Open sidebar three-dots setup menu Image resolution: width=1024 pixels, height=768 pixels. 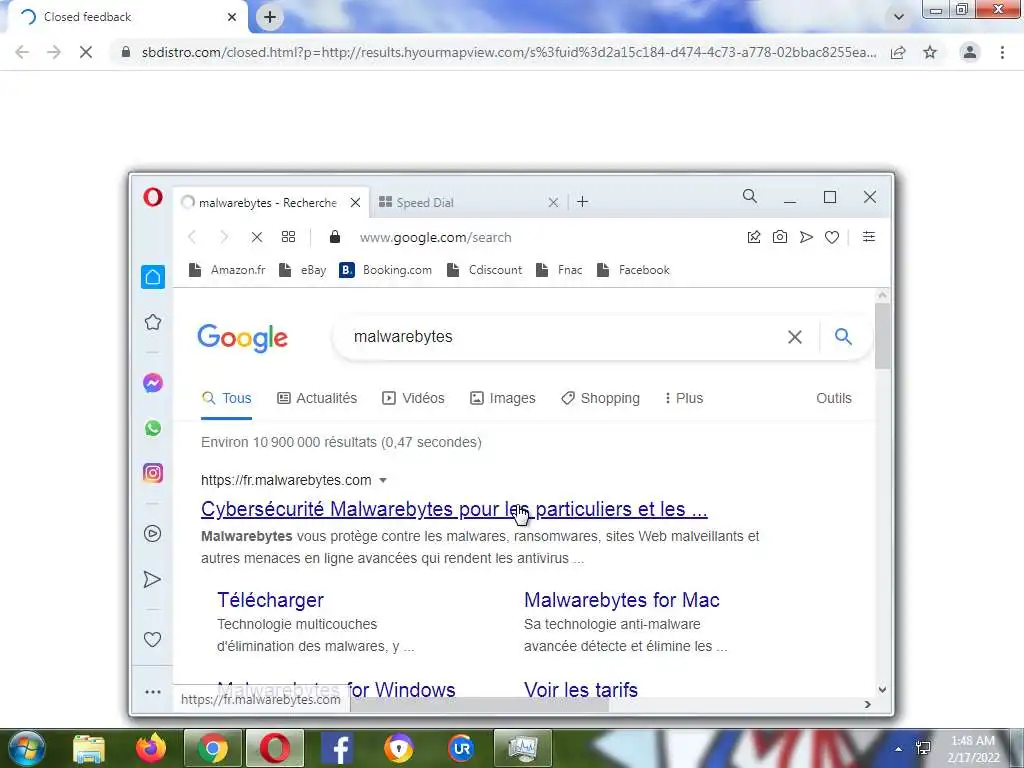pos(153,692)
